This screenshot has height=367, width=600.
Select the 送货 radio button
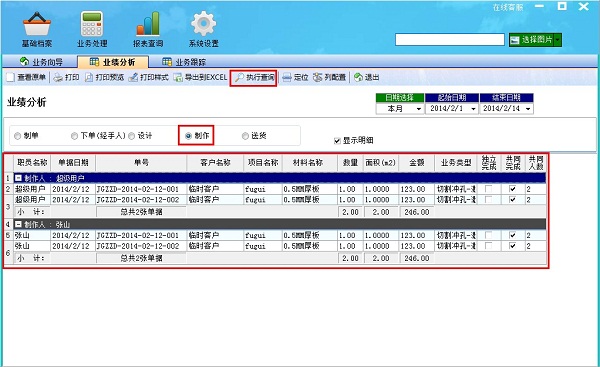[x=245, y=136]
